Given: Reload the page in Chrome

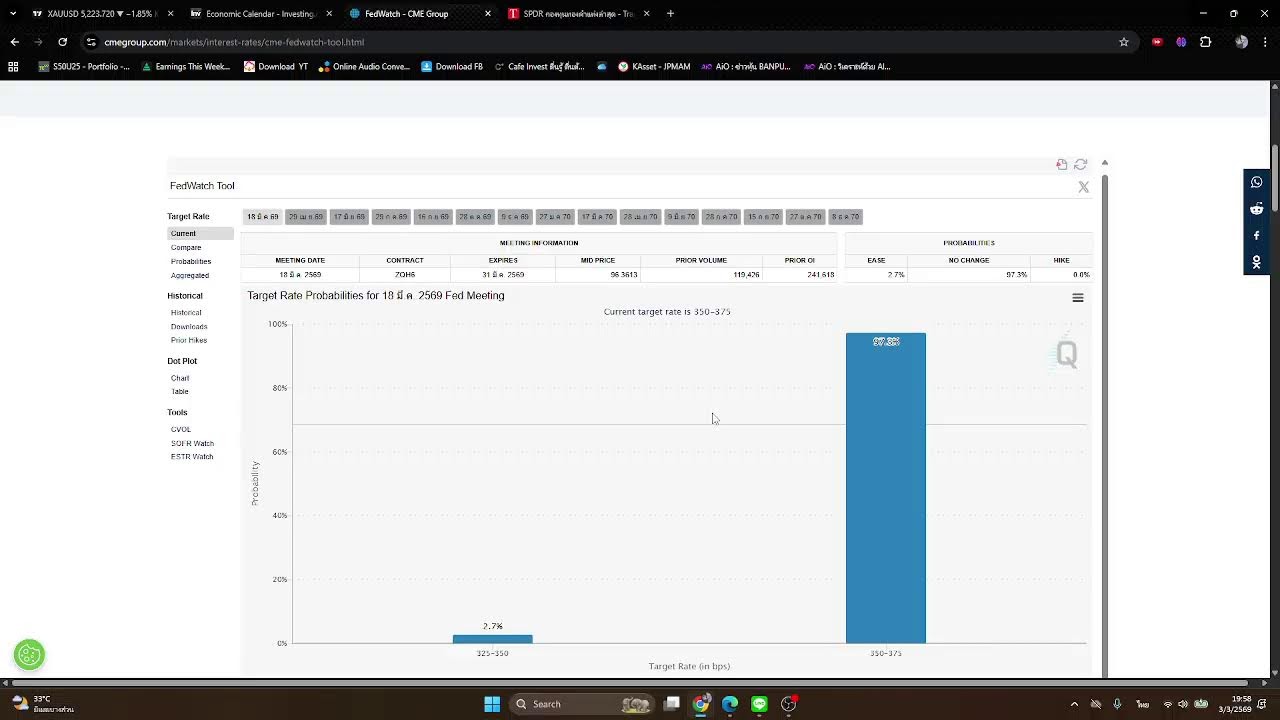Looking at the screenshot, I should click(62, 42).
